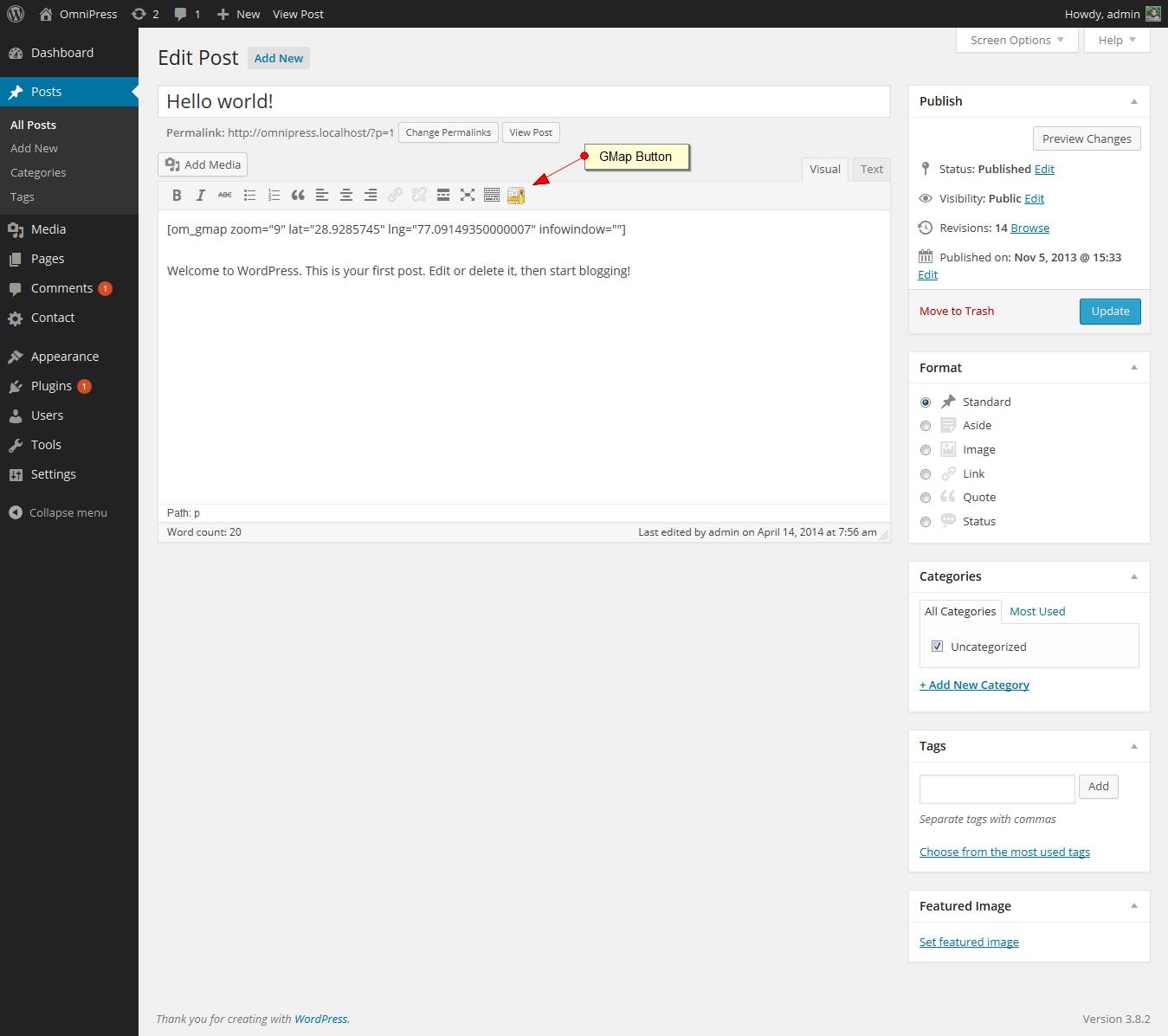Apply Strikethrough from the editor toolbar
This screenshot has height=1036, width=1168.
pos(225,196)
